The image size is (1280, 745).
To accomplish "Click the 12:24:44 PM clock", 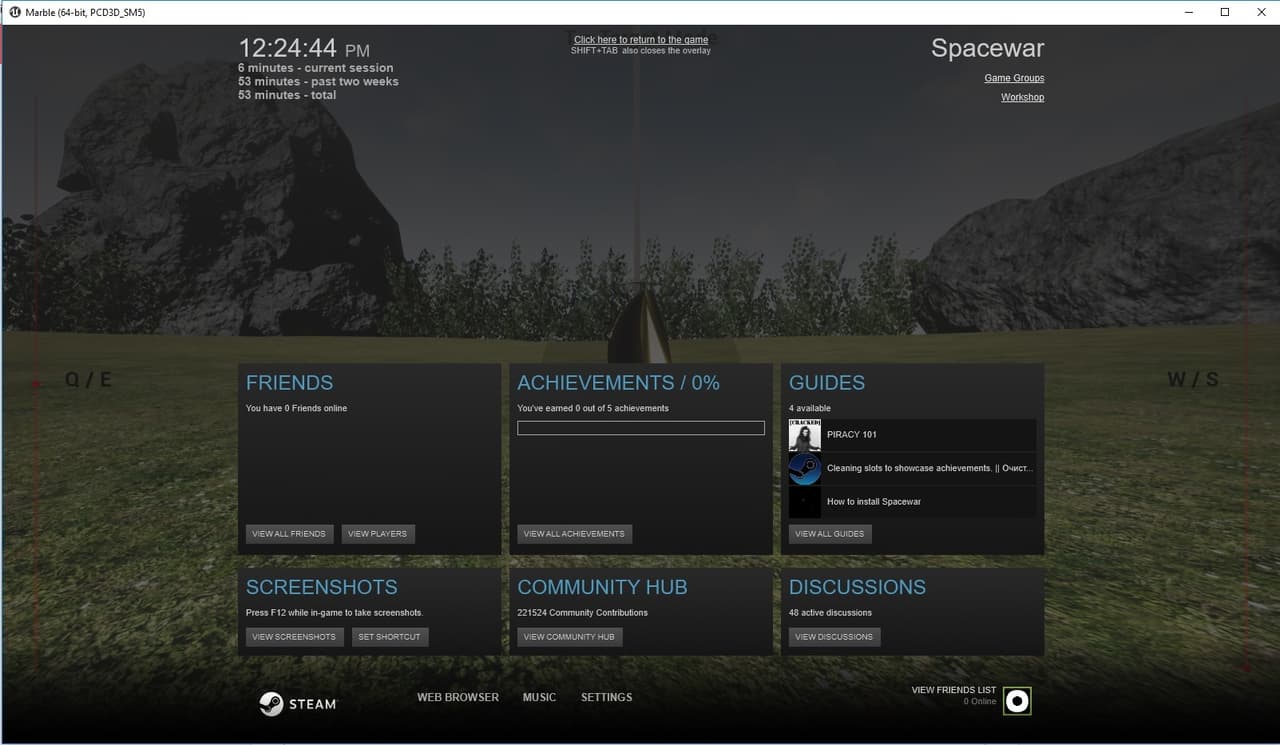I will tap(304, 48).
